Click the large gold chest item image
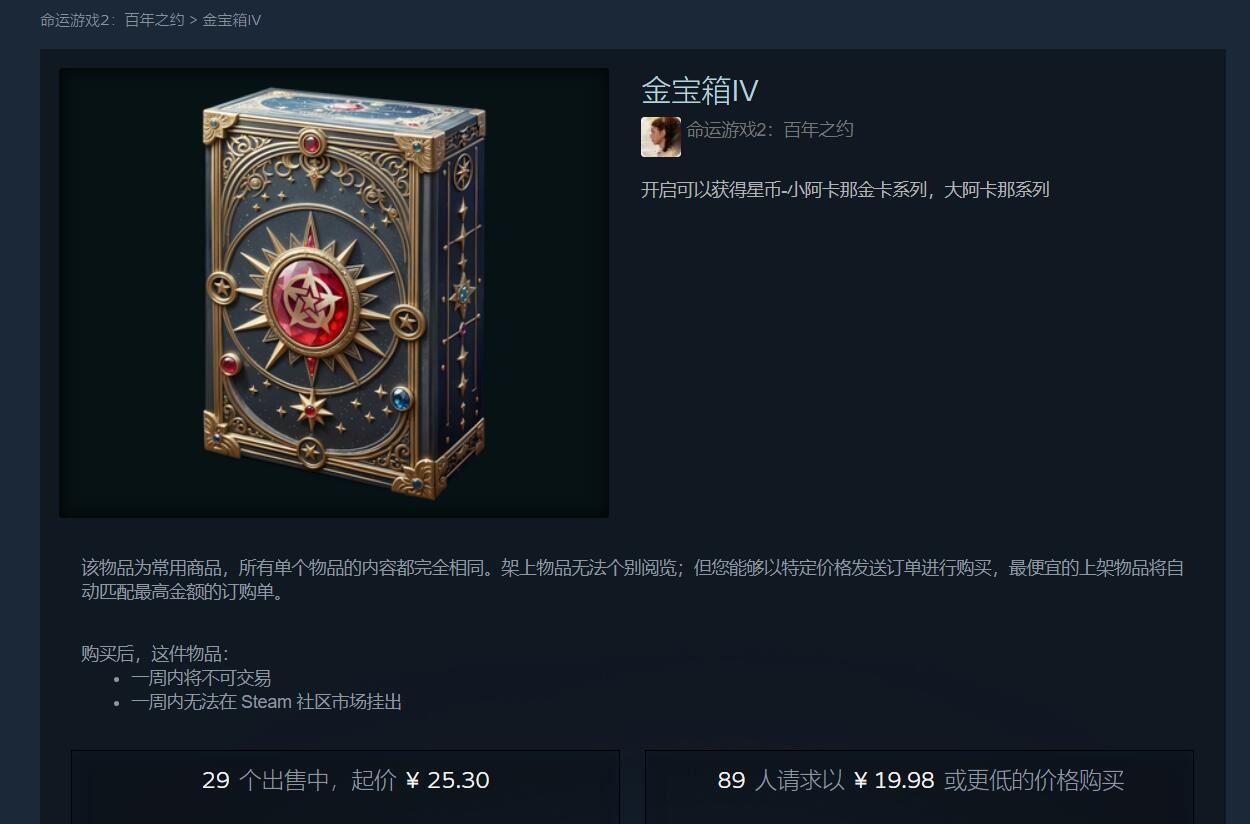 point(334,293)
